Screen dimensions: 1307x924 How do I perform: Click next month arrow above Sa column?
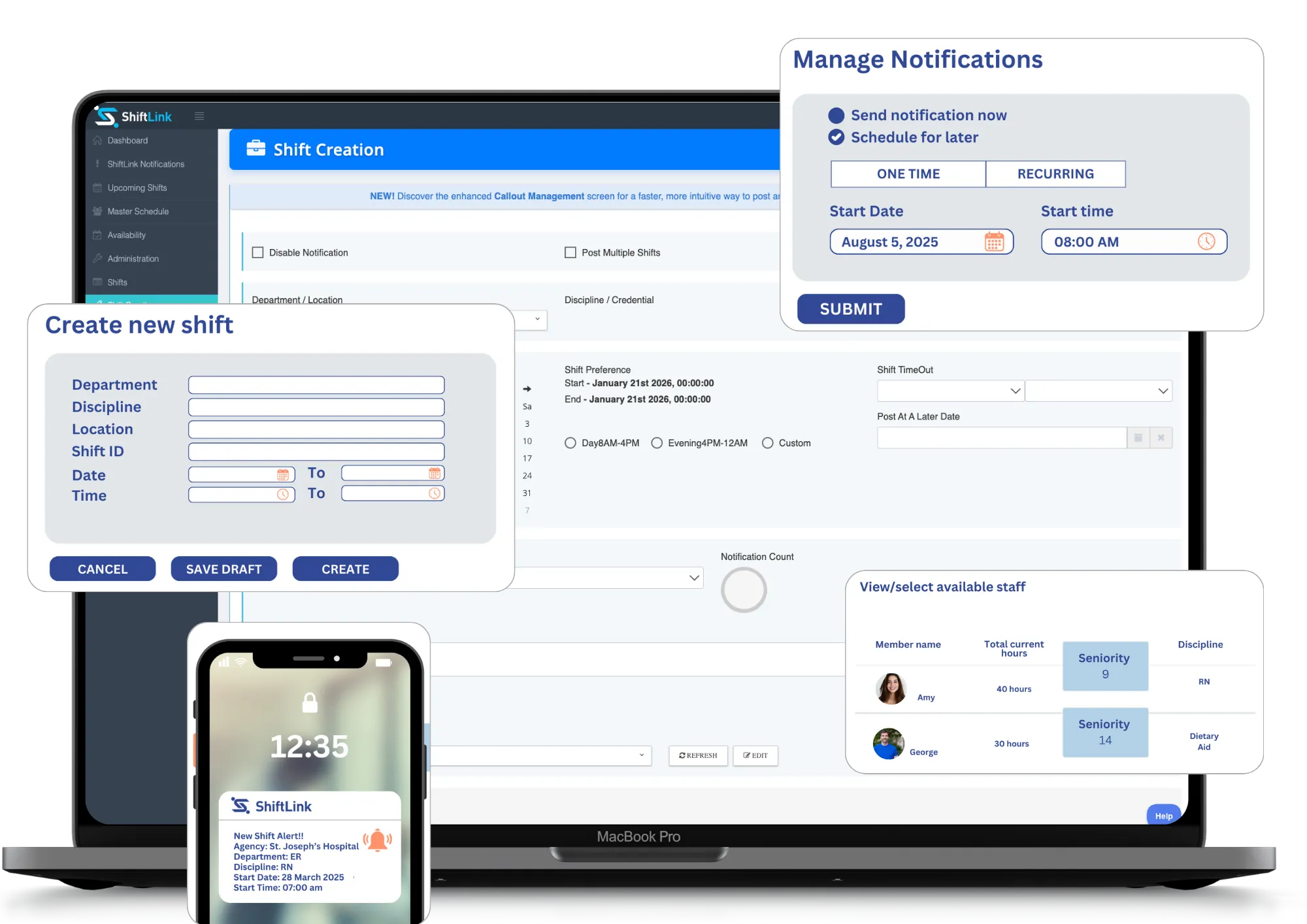[x=527, y=389]
